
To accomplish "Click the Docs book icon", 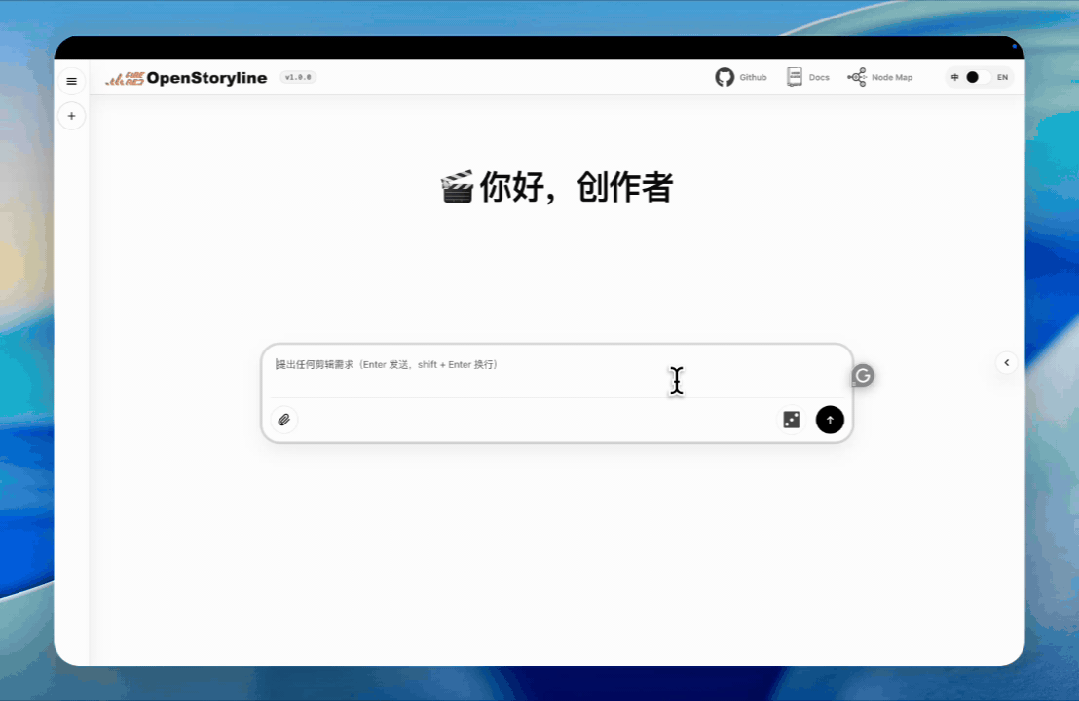I will 794,76.
